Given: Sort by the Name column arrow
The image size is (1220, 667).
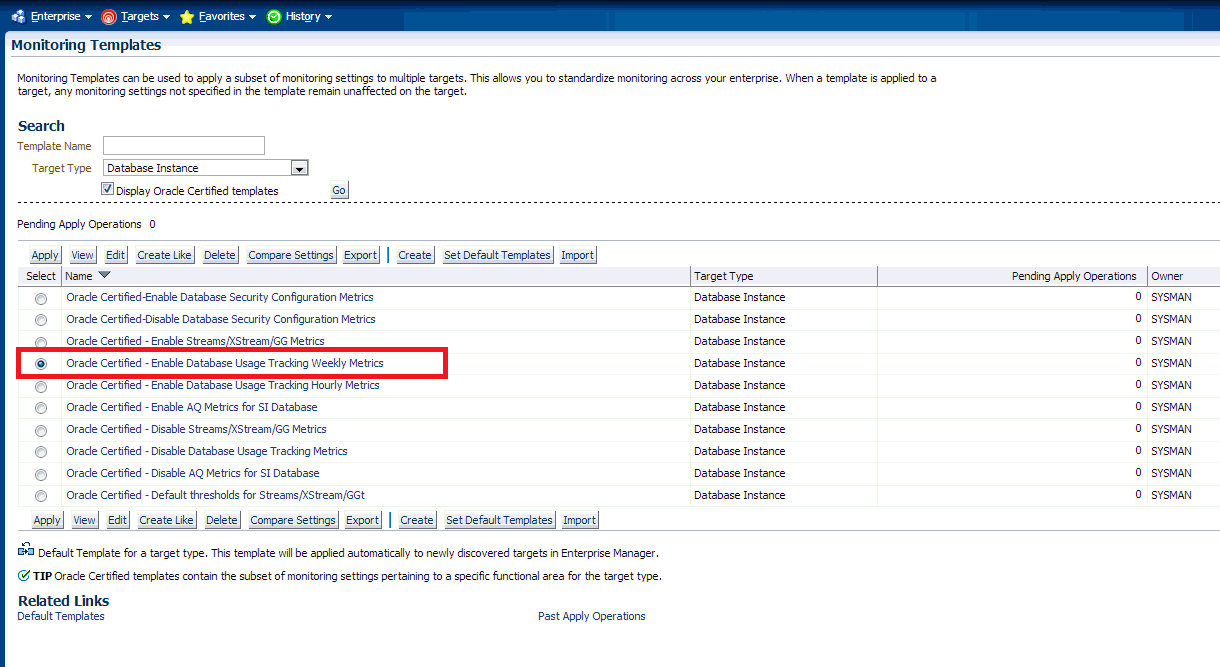Looking at the screenshot, I should click(104, 275).
